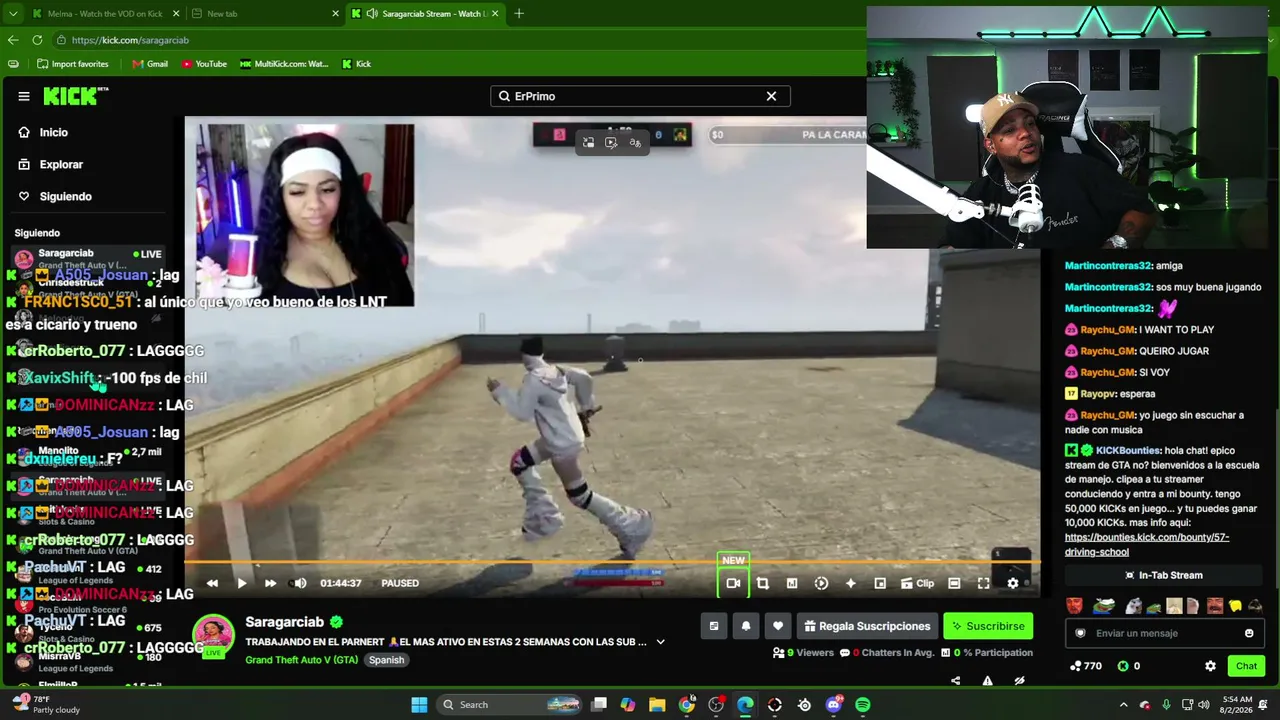Click the green KICK logo
This screenshot has height=720, width=1280.
(x=75, y=96)
